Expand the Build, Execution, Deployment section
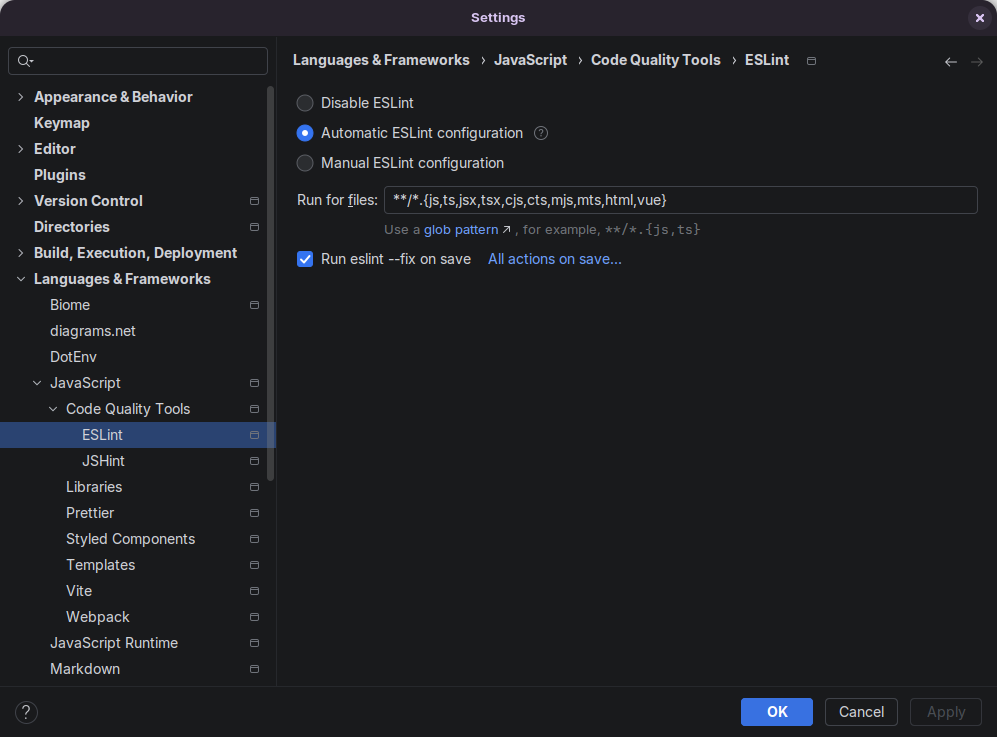 point(19,253)
